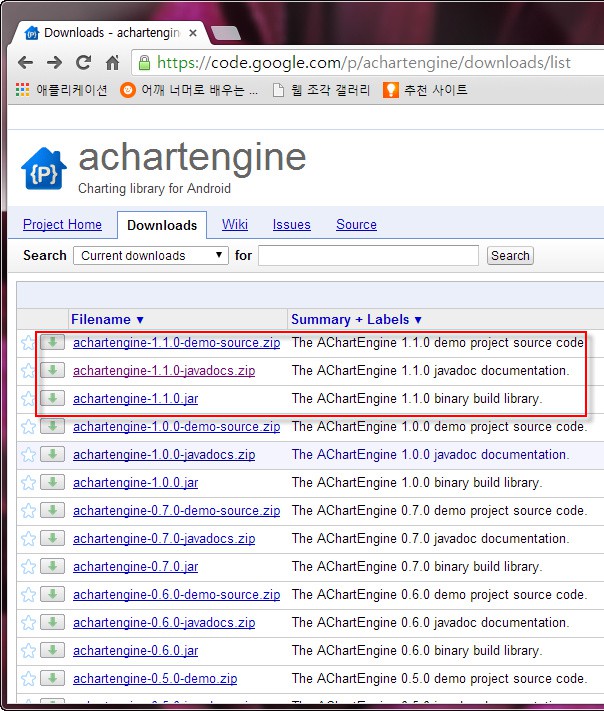
Task: Click the browser forward arrow
Action: tap(54, 62)
